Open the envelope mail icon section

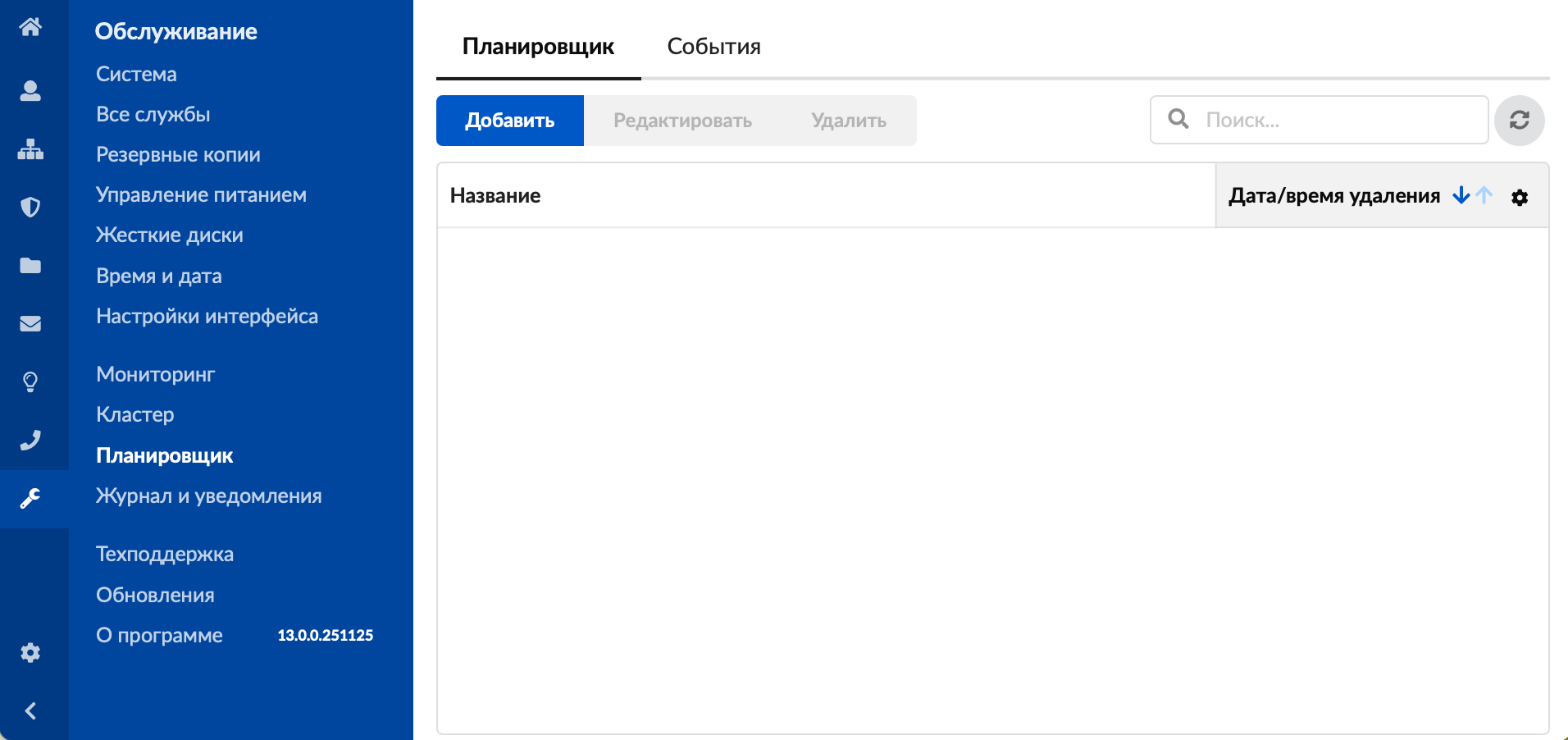click(30, 323)
